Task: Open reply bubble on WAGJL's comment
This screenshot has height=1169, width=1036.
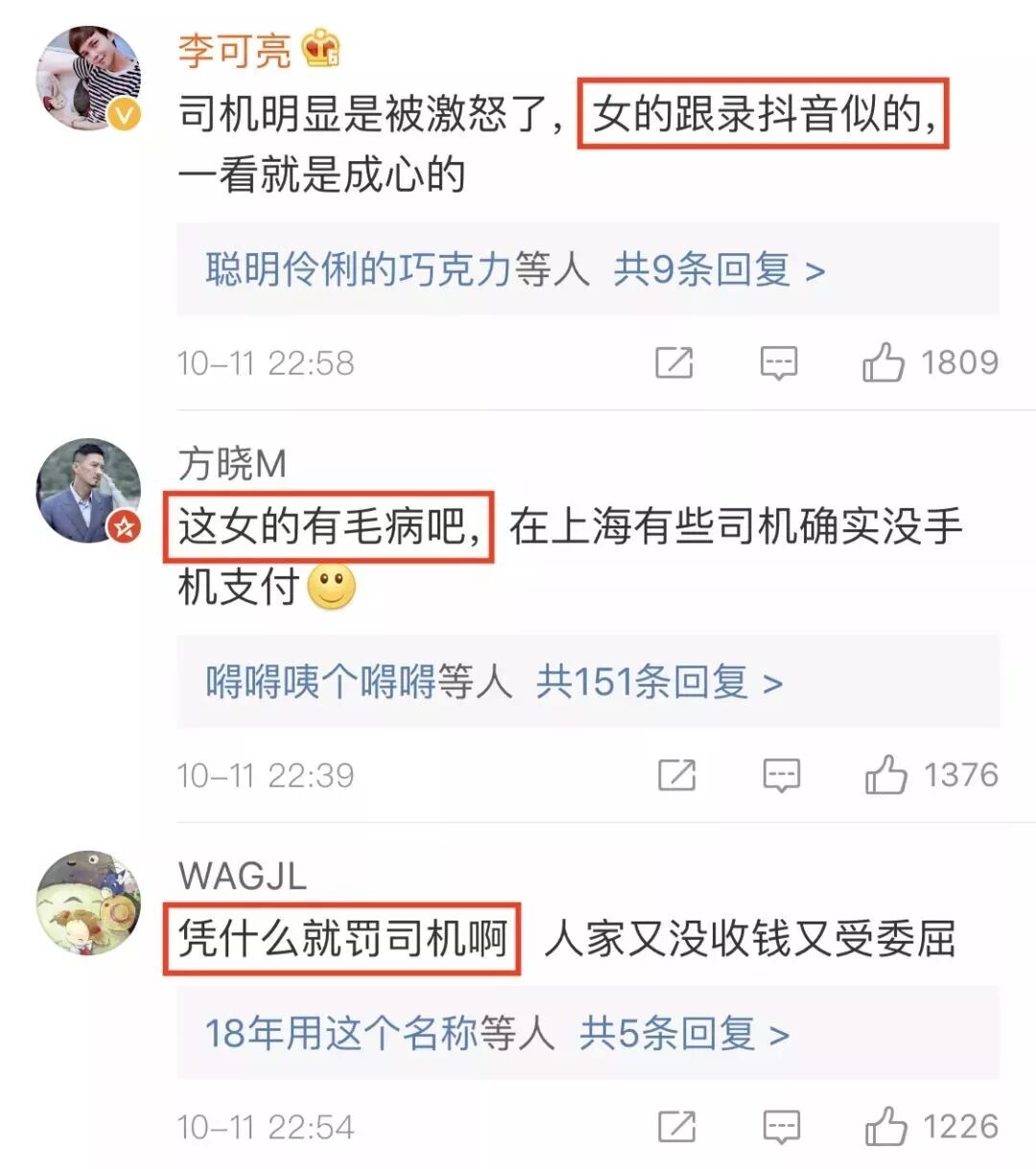Action: pos(782,1127)
